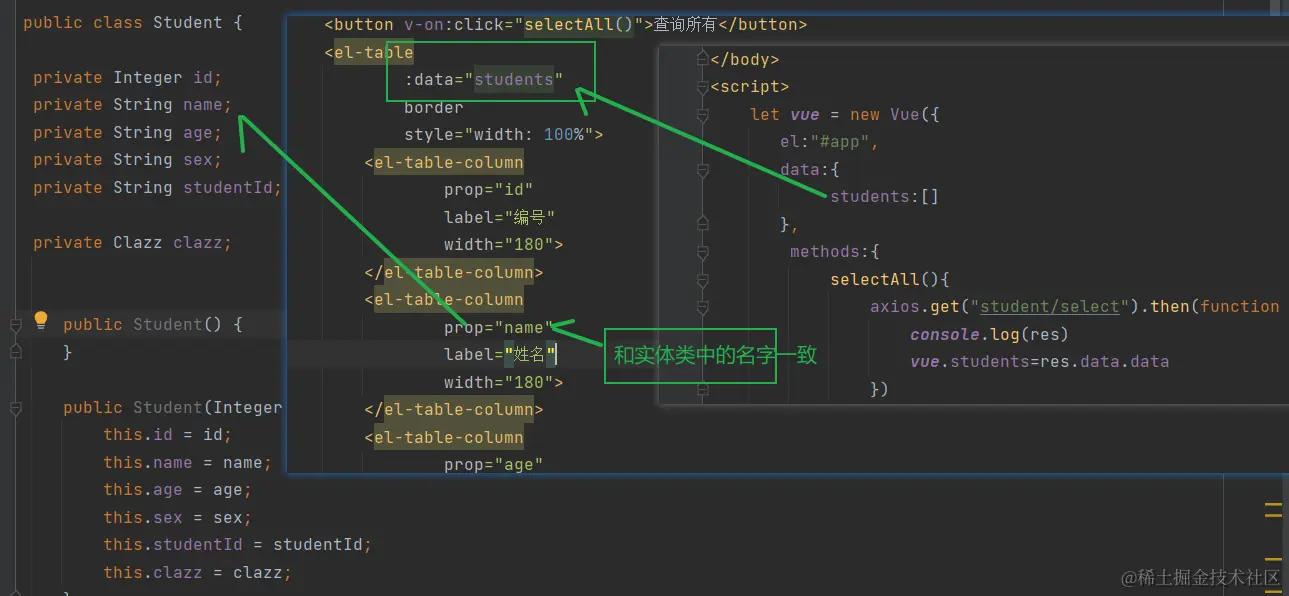Viewport: 1289px width, 596px height.
Task: Collapse fold marker beside axios.get line
Action: pyautogui.click(x=702, y=307)
